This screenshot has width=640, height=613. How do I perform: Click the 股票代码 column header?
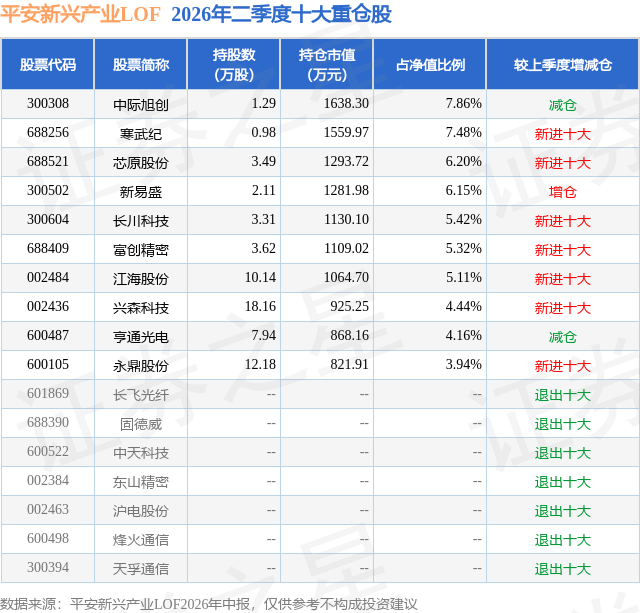point(48,64)
